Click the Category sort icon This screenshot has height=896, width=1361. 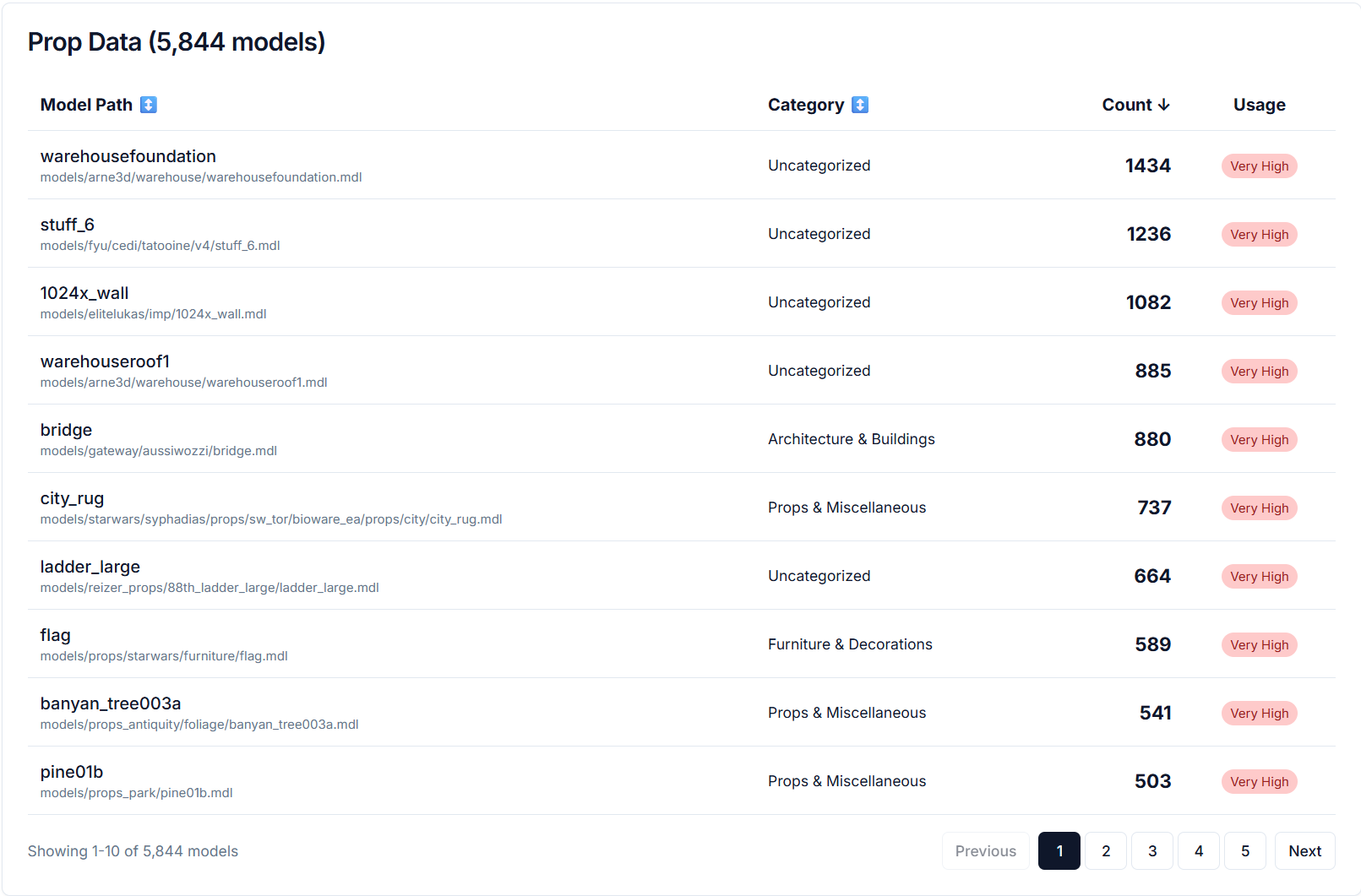(x=860, y=105)
